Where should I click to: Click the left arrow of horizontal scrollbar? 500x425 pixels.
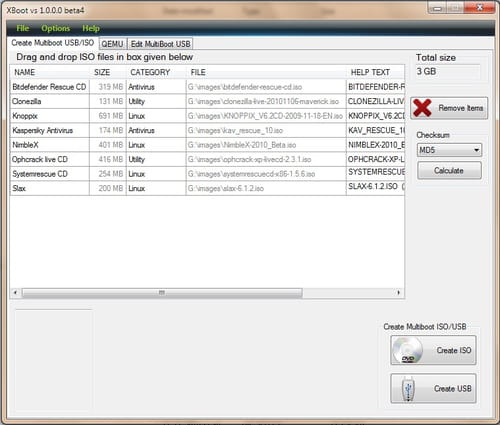click(15, 293)
